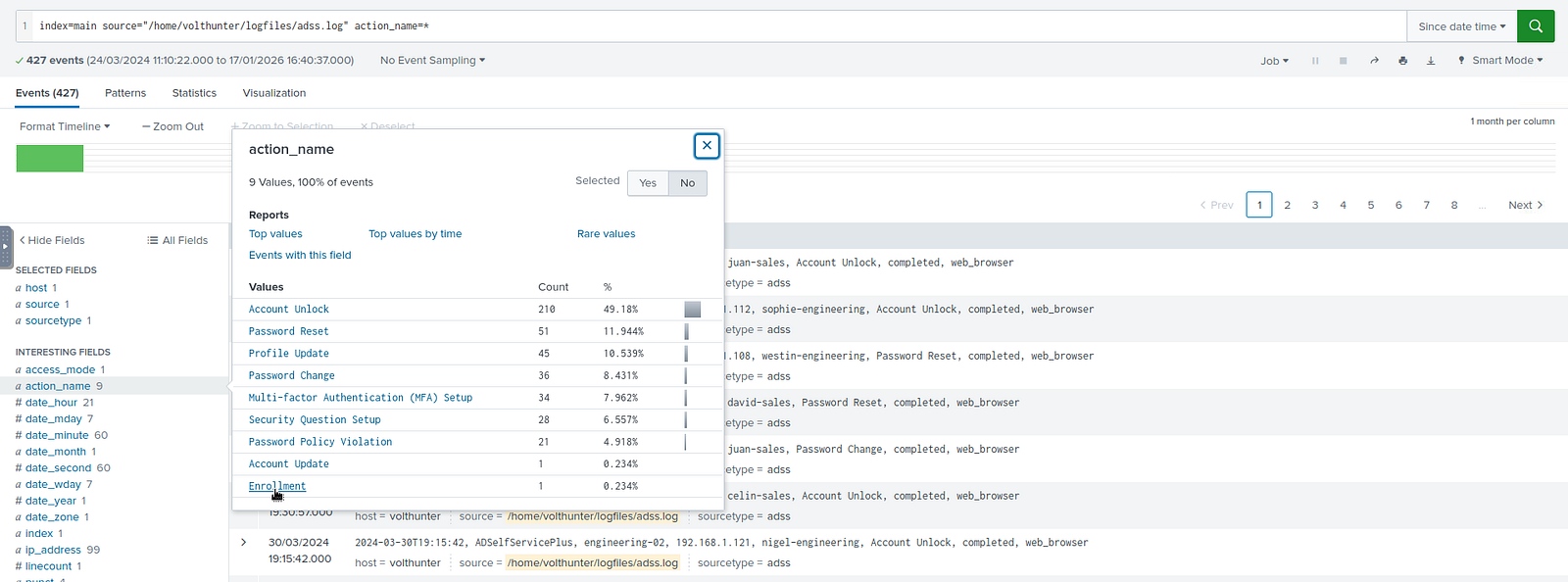This screenshot has height=582, width=1568.
Task: Click the share job arrow icon
Action: (x=1374, y=61)
